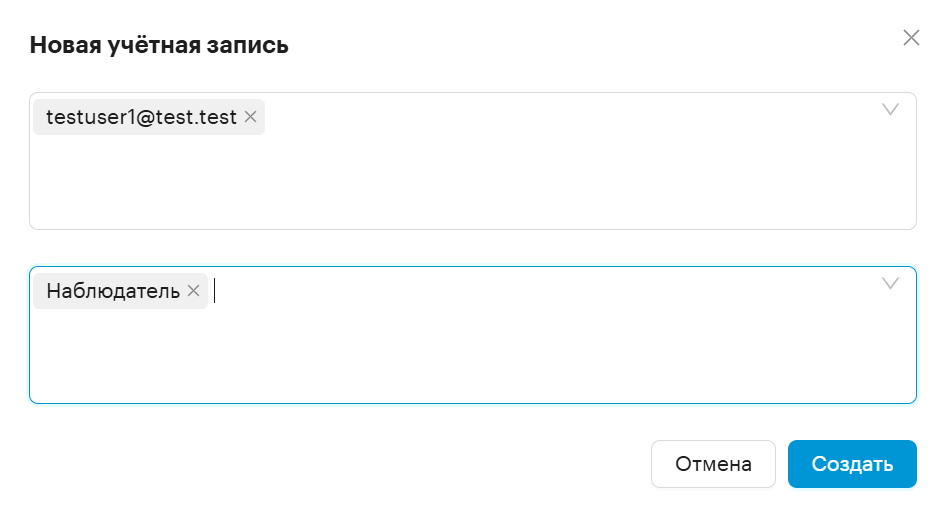This screenshot has width=943, height=512.
Task: Open the accounts list via top arrow icon
Action: 890,109
